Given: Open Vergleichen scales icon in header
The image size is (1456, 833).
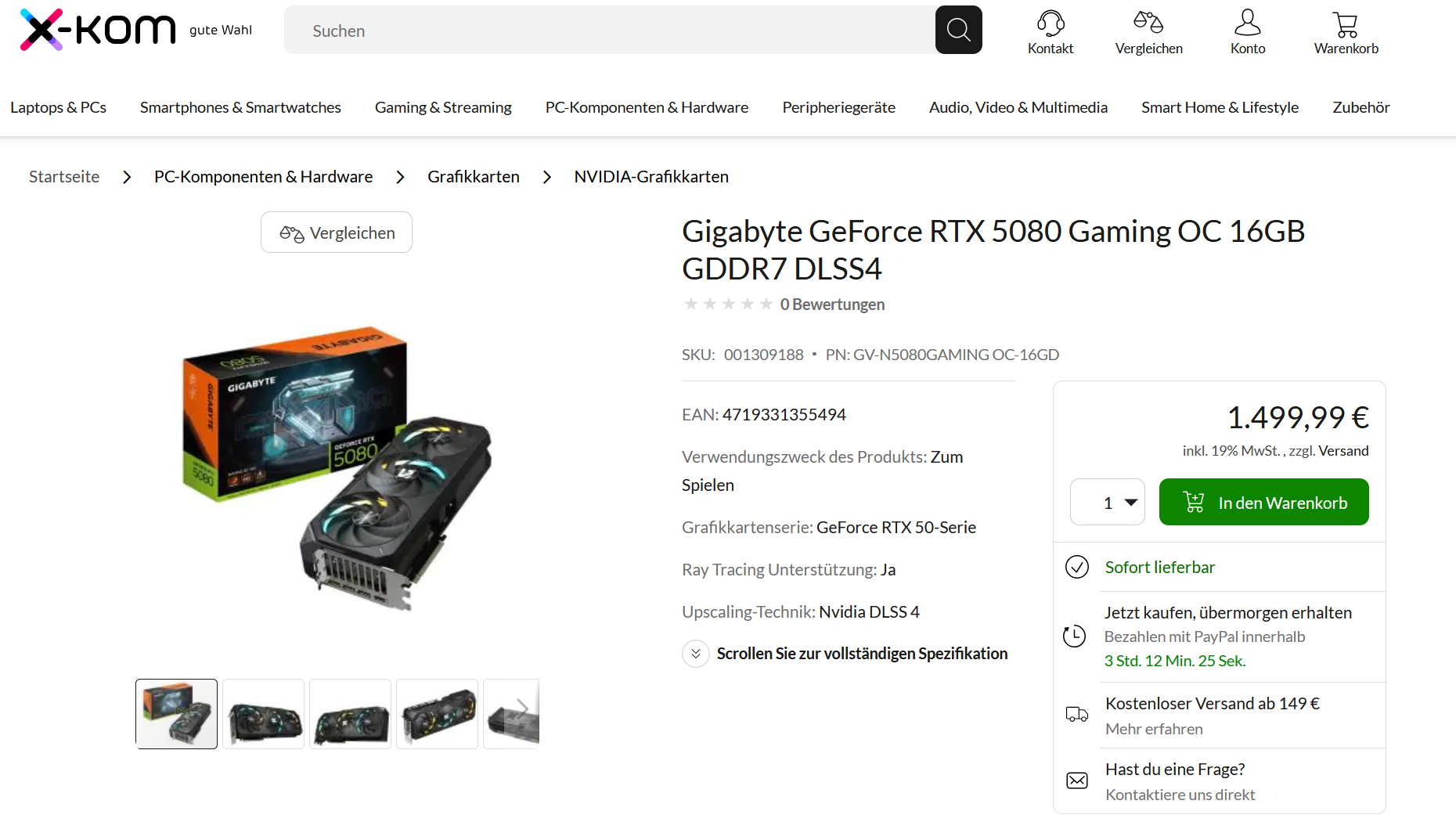Looking at the screenshot, I should tap(1148, 23).
